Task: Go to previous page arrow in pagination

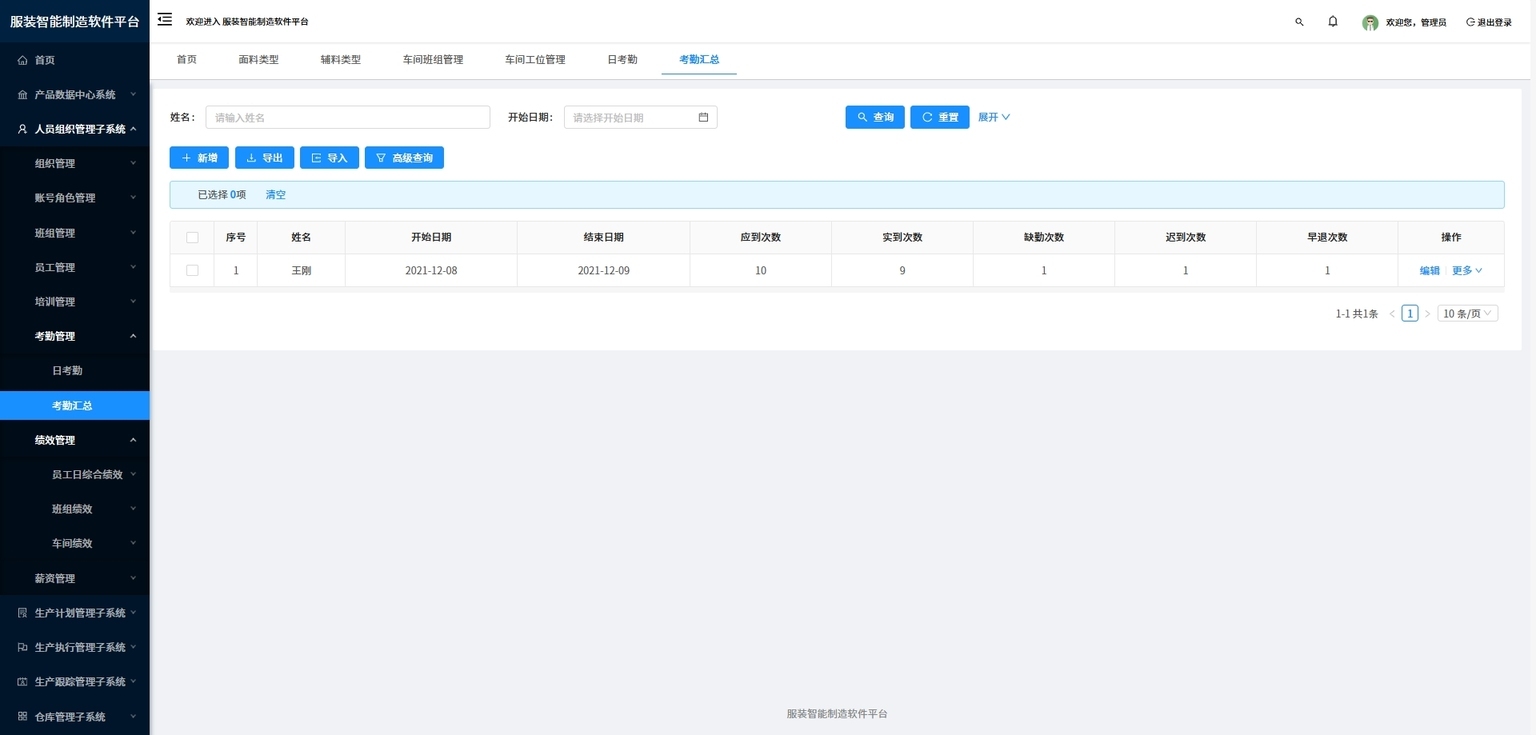Action: point(1392,314)
